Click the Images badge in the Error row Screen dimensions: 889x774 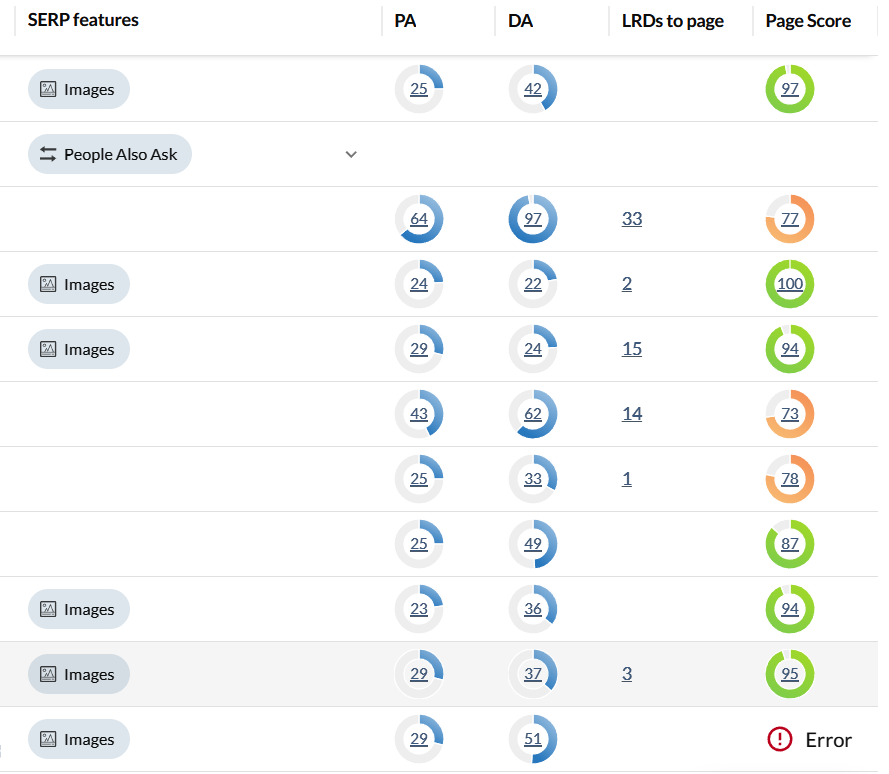(x=79, y=740)
